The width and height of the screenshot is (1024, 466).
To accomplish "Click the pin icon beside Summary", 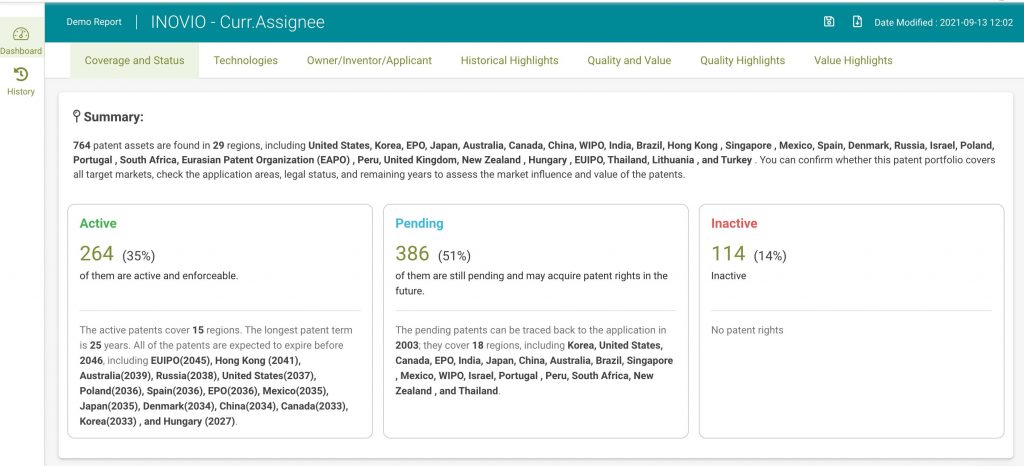I will 76,117.
